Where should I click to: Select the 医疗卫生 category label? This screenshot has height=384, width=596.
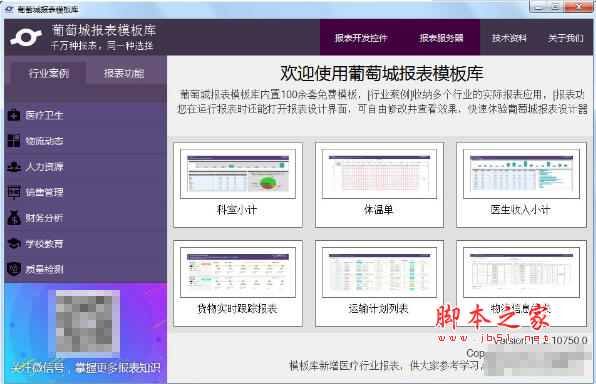coord(44,115)
